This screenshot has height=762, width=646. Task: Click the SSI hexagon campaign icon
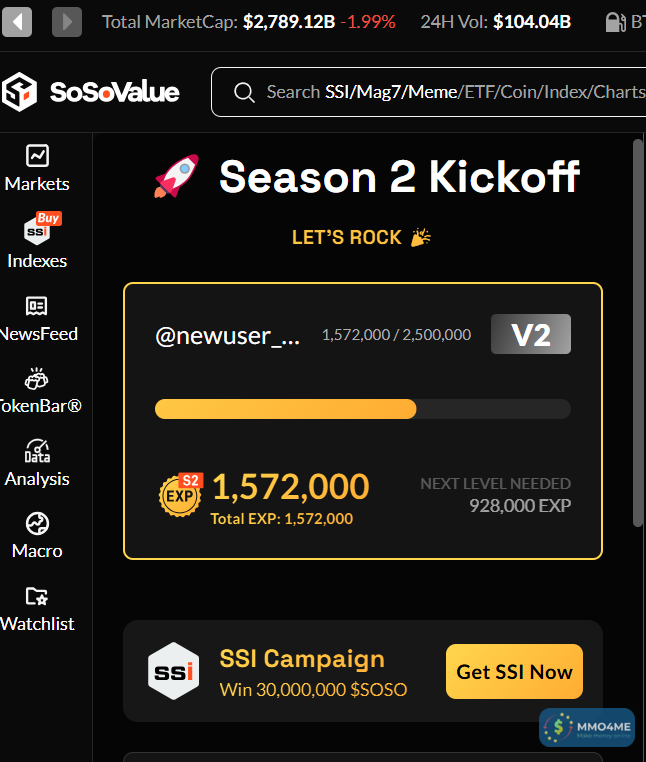(x=173, y=671)
